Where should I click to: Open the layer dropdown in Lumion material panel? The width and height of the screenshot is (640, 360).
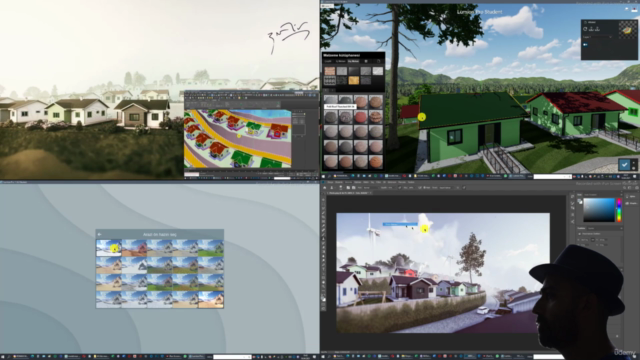pyautogui.click(x=598, y=37)
